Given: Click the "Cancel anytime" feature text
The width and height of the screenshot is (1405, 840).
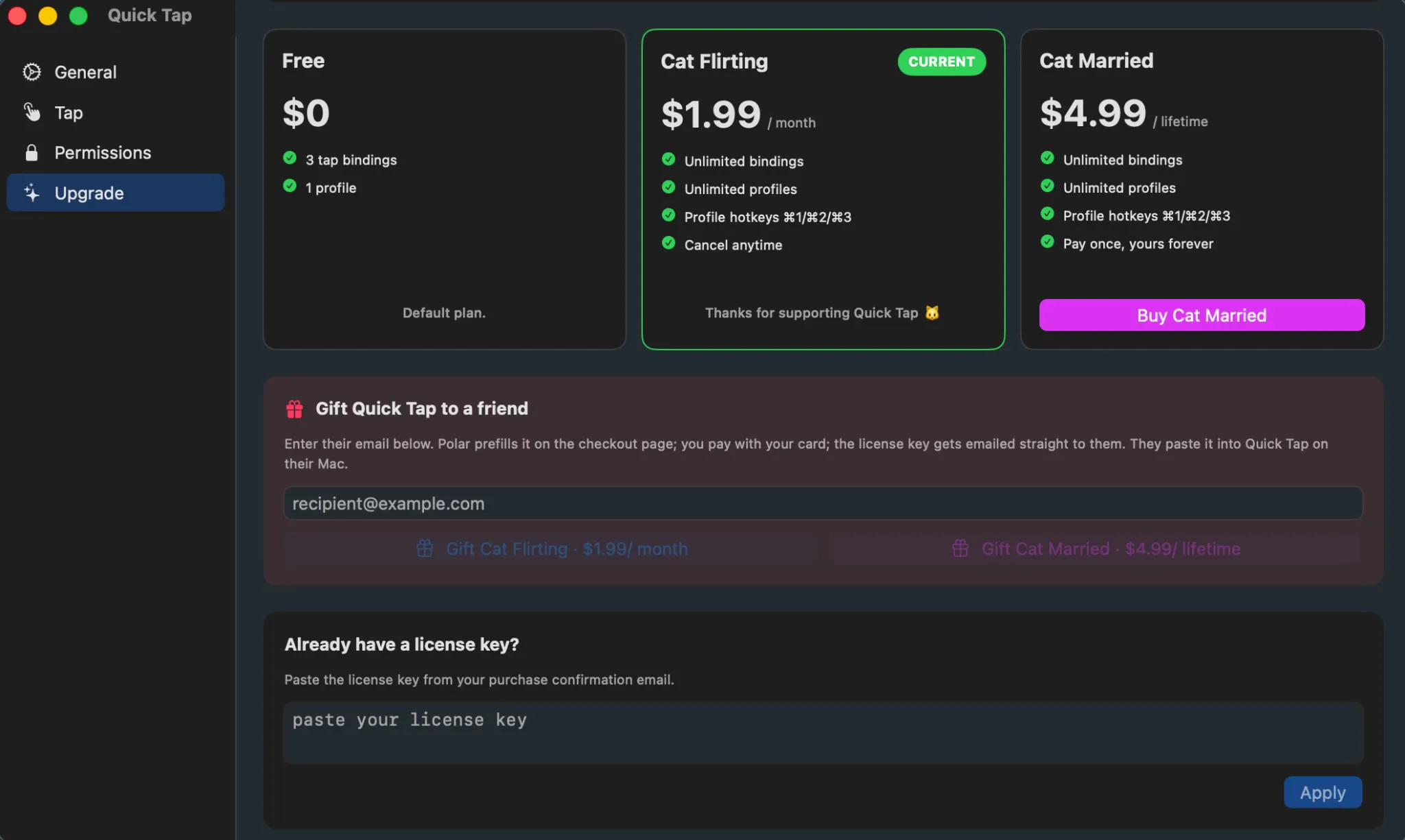Looking at the screenshot, I should point(733,245).
